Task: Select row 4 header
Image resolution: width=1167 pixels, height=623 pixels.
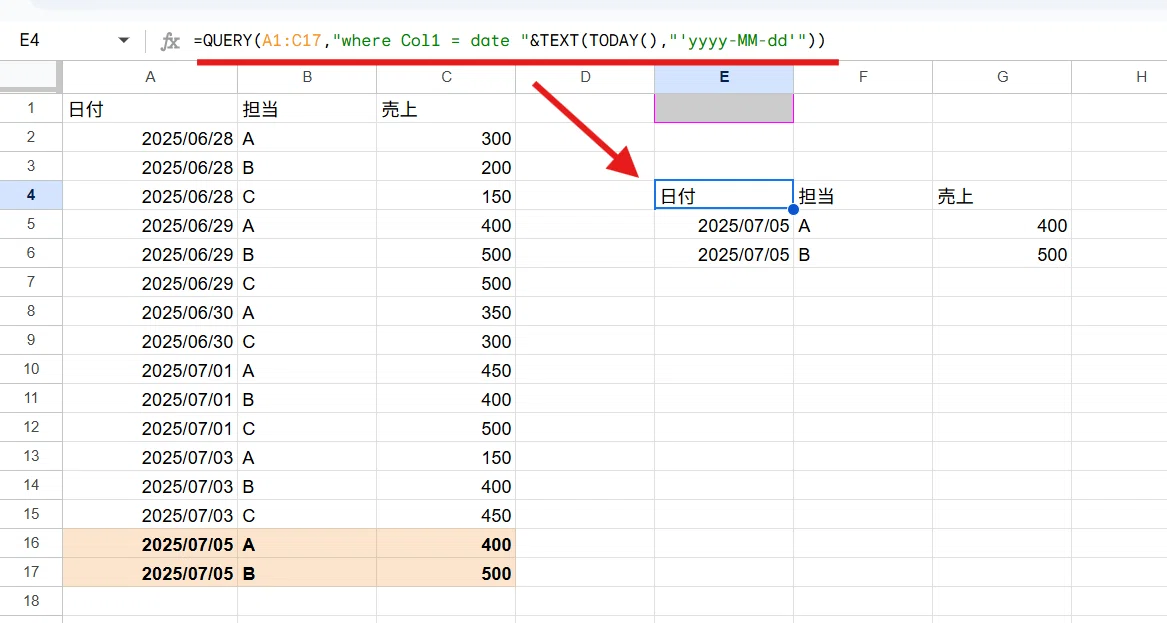Action: [x=31, y=195]
